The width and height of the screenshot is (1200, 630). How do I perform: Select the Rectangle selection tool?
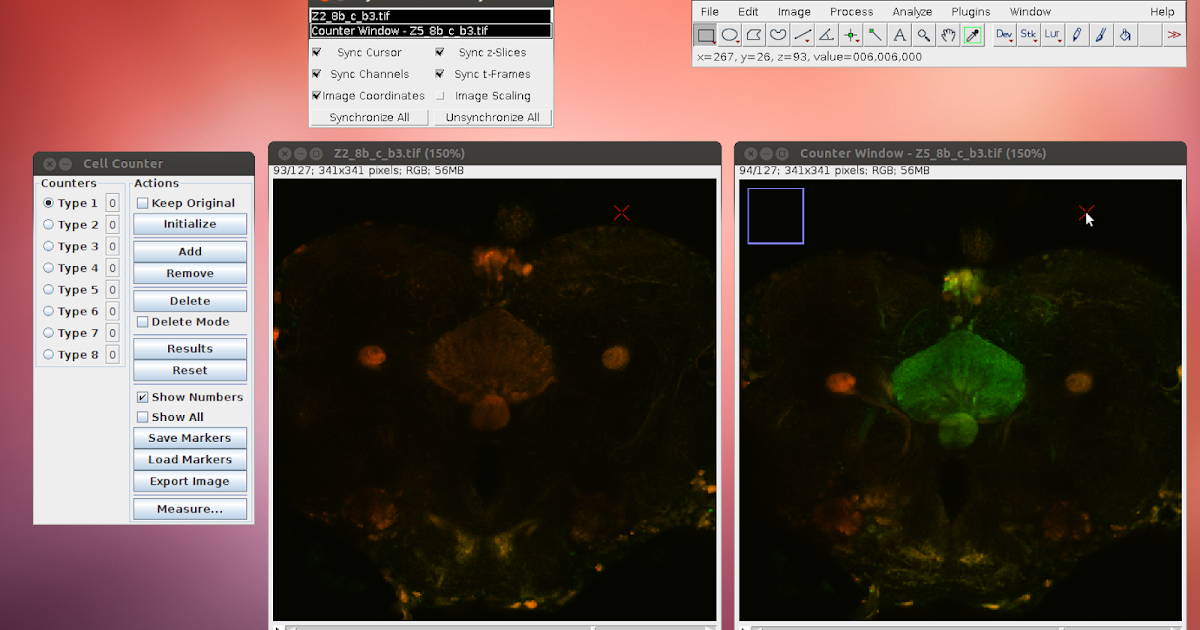[x=705, y=34]
